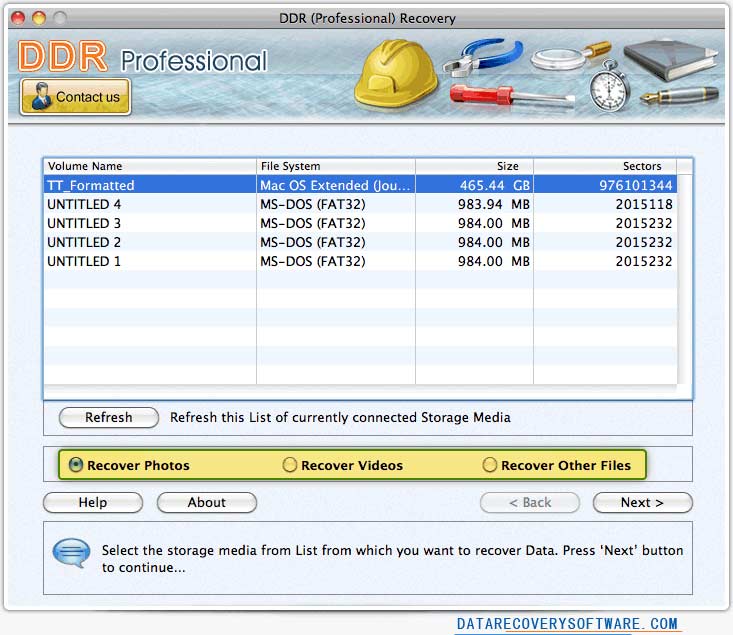Screen dimensions: 733x635
Task: Open the DATARECOVERYSOFTWARE.COM link
Action: point(567,624)
